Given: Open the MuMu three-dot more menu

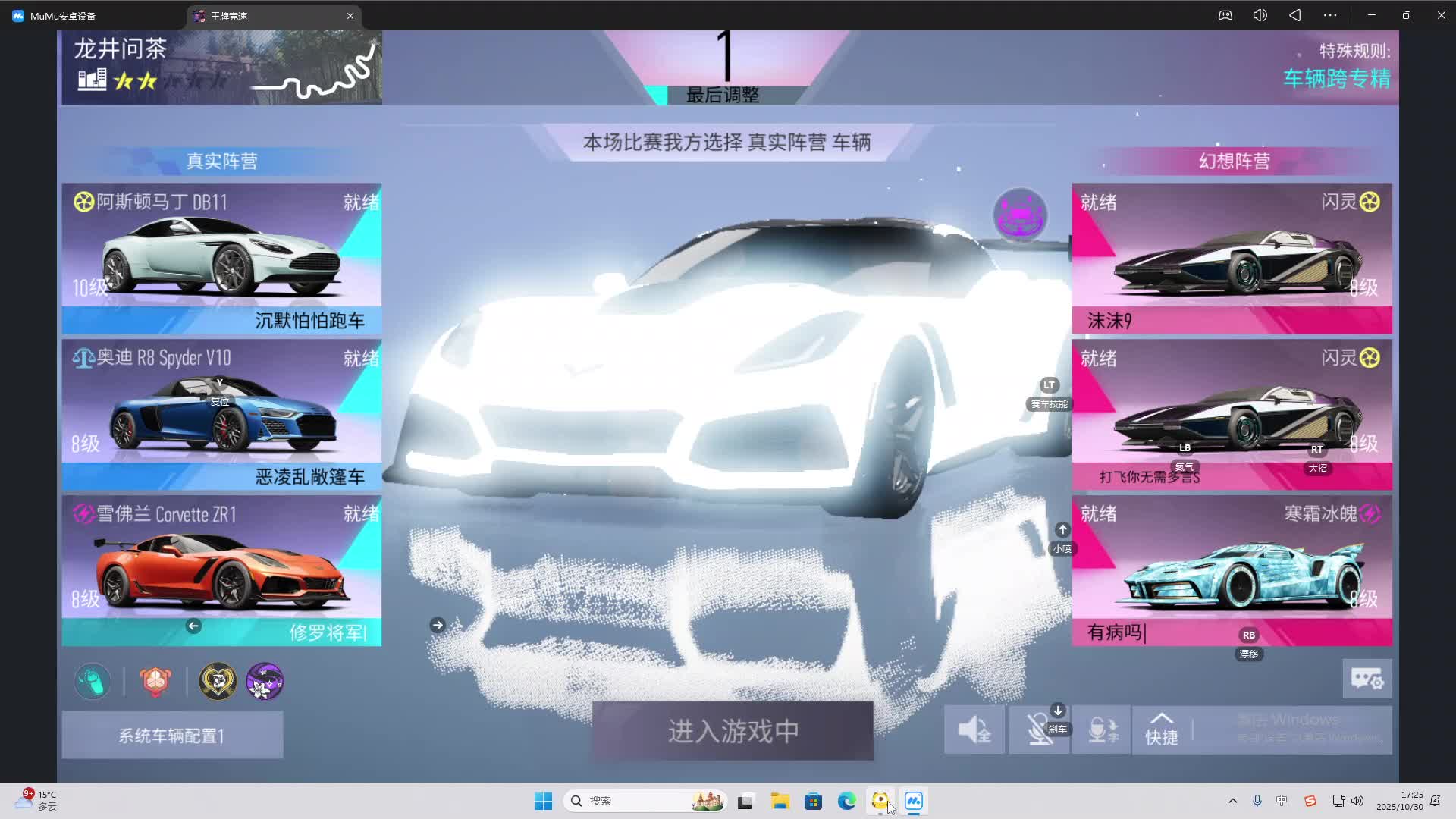Looking at the screenshot, I should coord(1330,15).
